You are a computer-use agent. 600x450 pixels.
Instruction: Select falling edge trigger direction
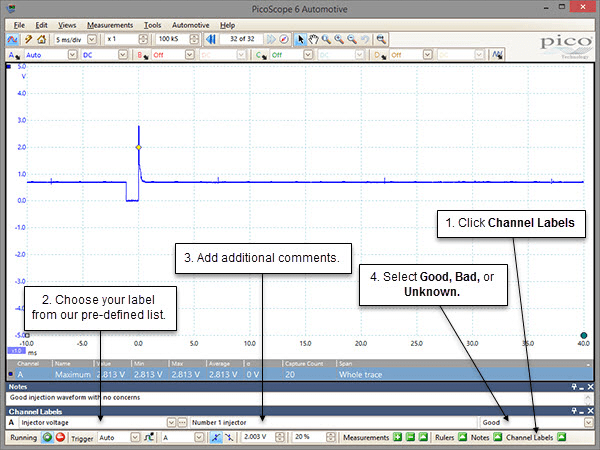click(229, 437)
